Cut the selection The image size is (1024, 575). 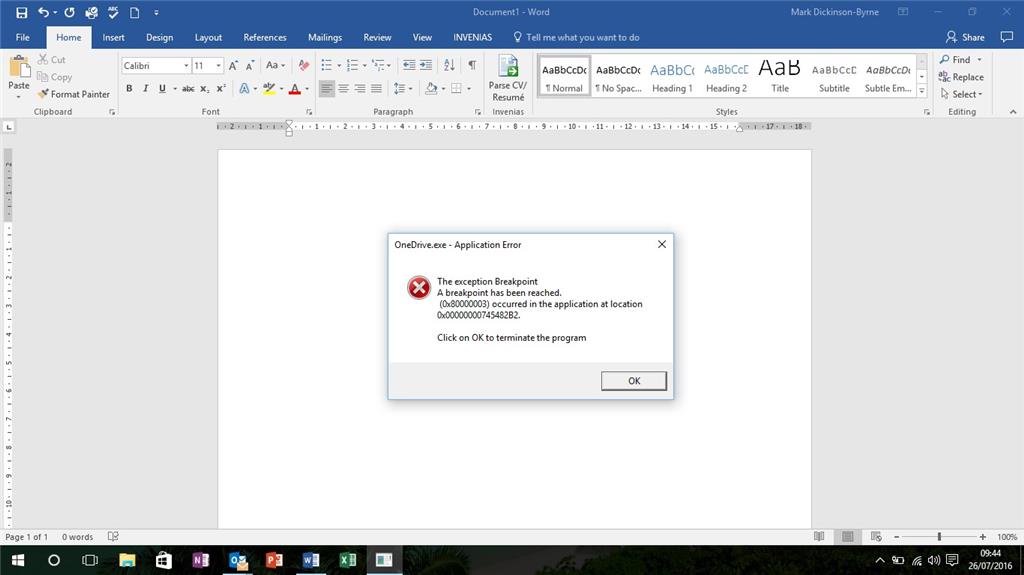point(52,59)
